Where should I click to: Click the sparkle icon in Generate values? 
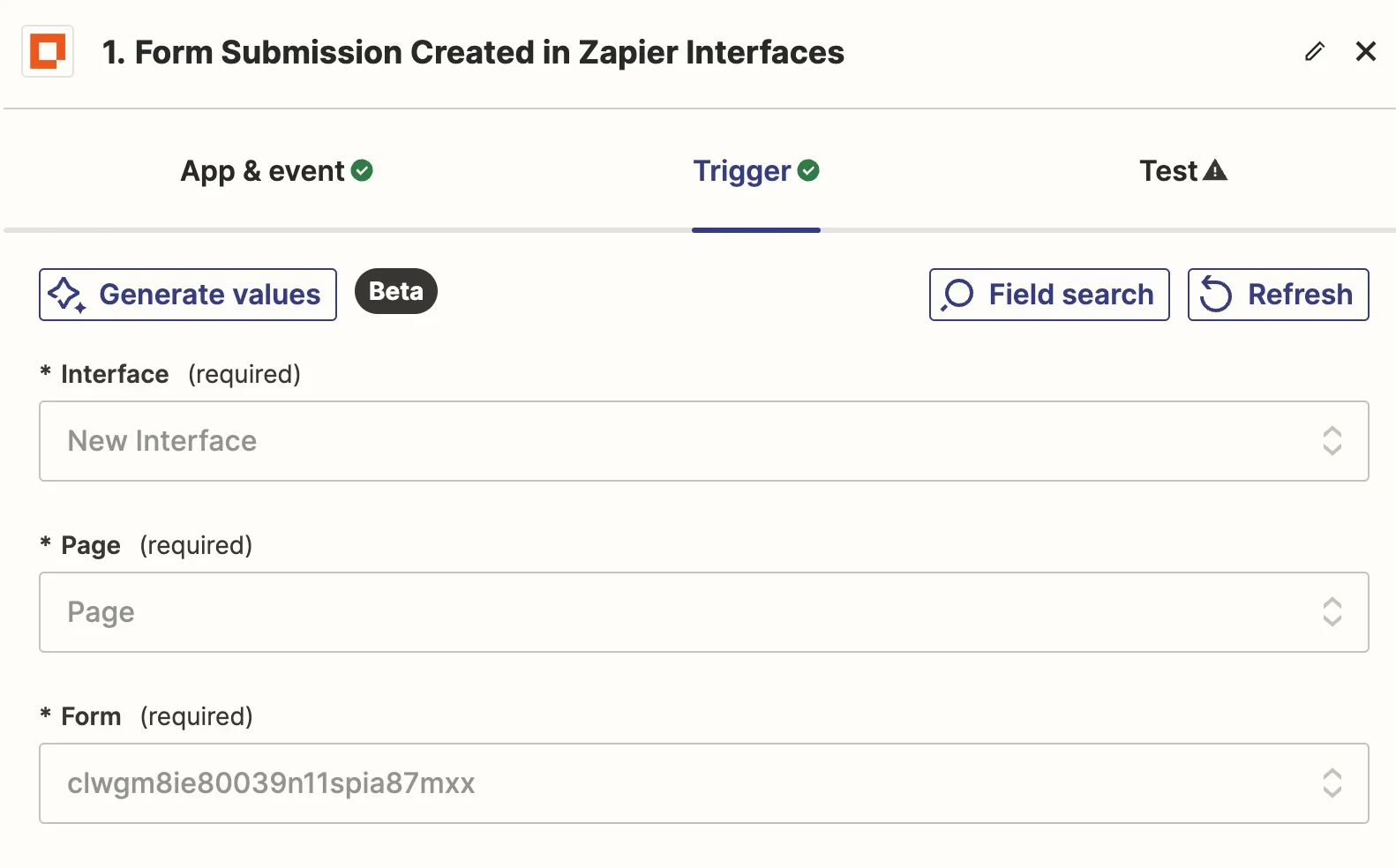[67, 295]
